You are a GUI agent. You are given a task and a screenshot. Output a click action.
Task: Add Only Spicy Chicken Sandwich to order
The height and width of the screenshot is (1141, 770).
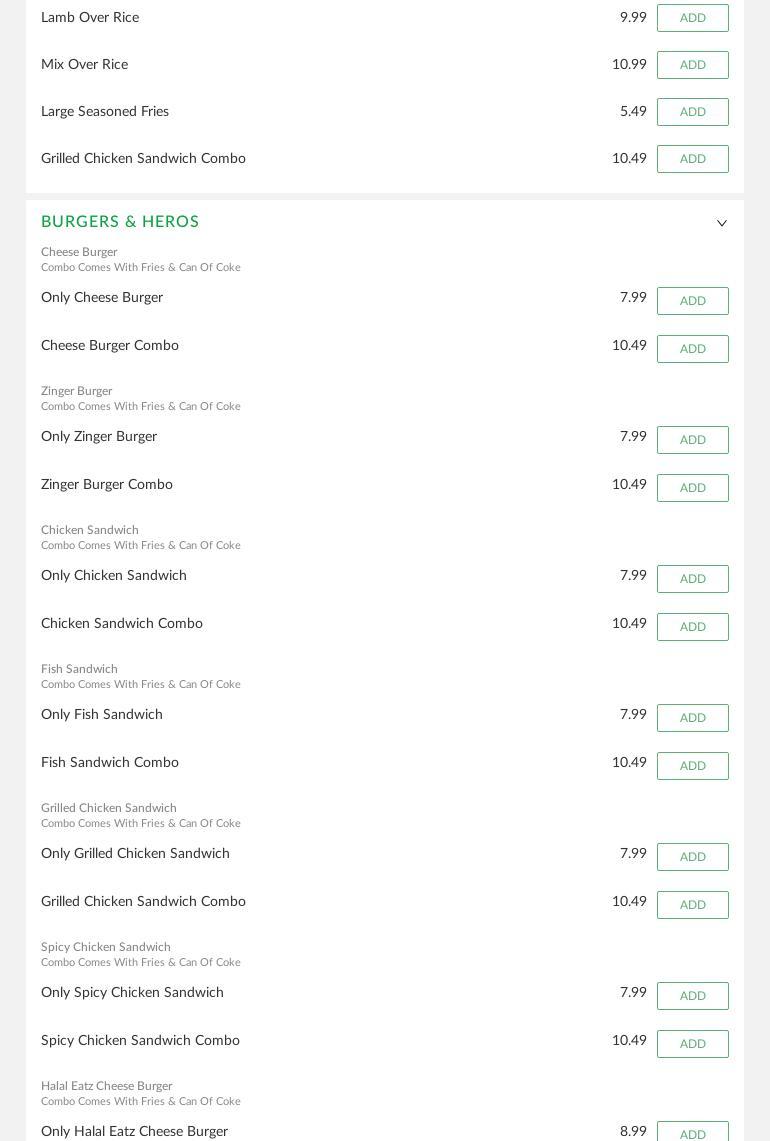tap(692, 996)
